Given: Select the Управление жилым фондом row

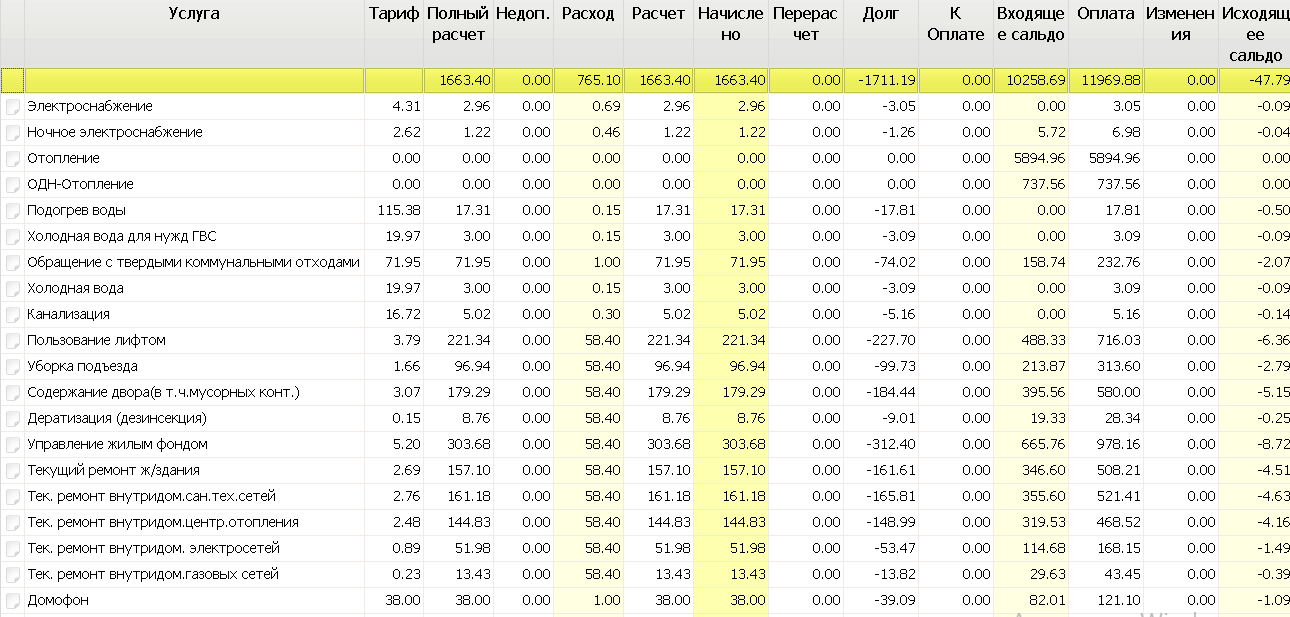Looking at the screenshot, I should [645, 444].
